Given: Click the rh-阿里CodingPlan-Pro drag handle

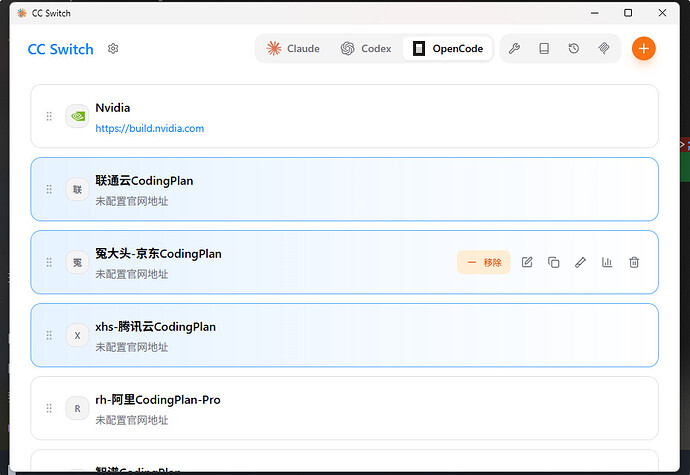Looking at the screenshot, I should pos(49,409).
